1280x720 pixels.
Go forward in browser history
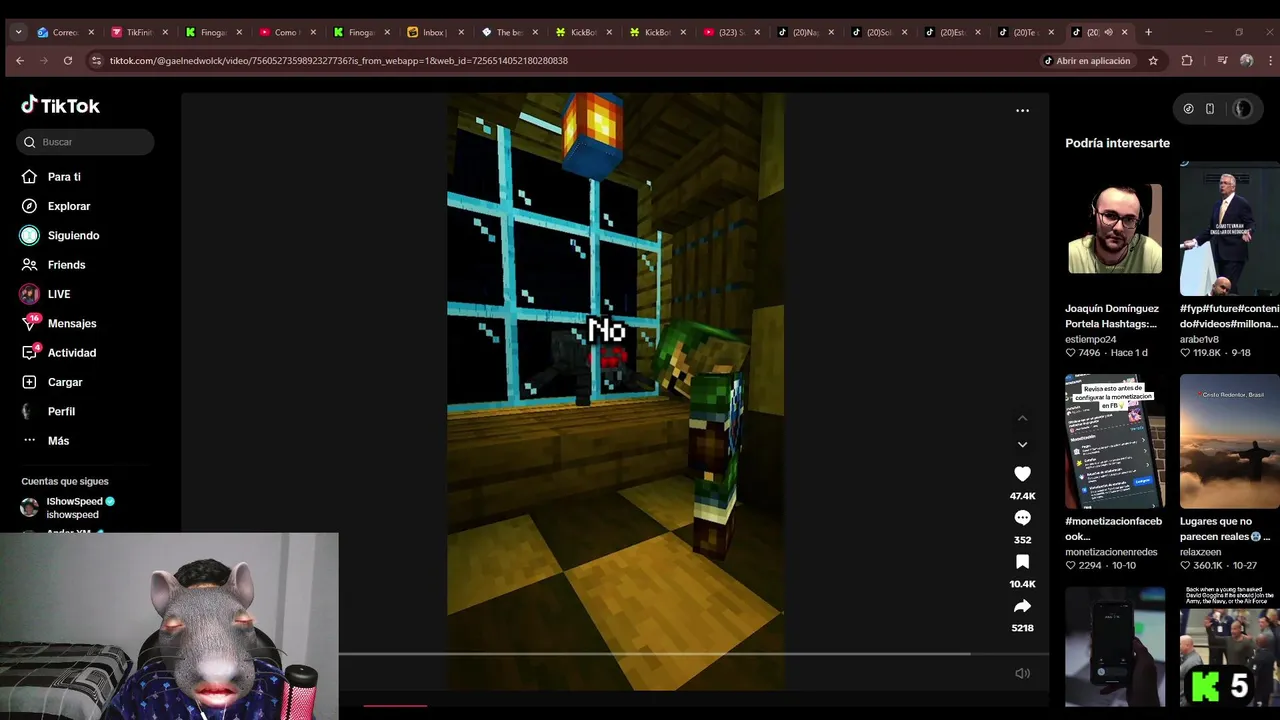coord(43,60)
